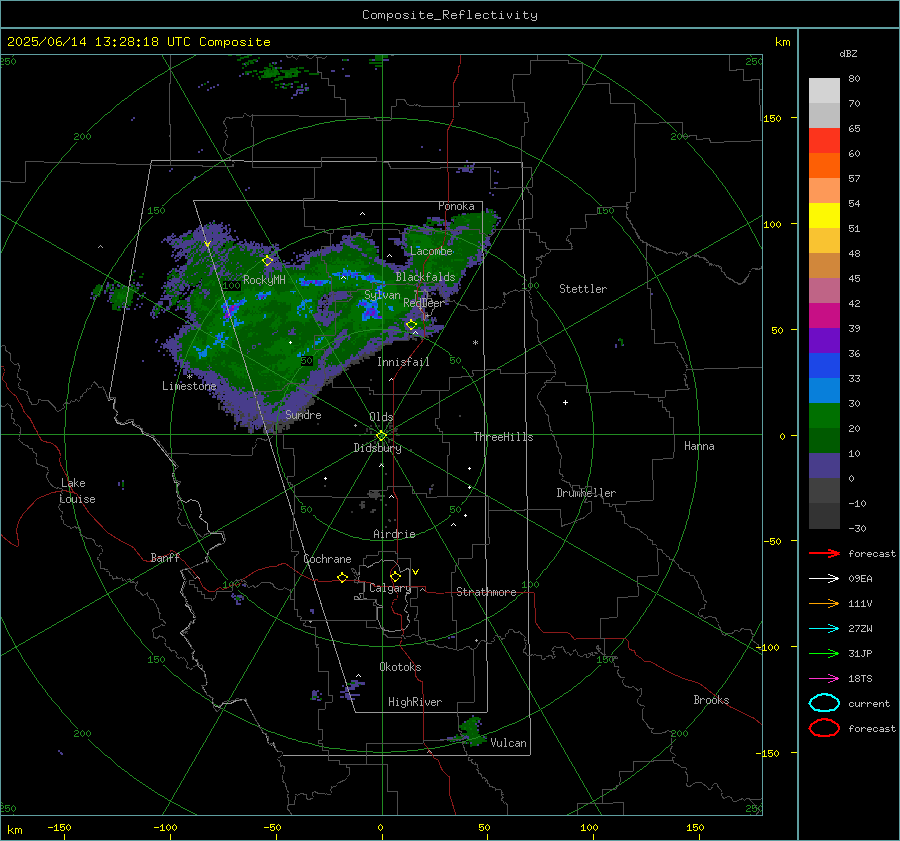Select the white 09EA arrow legend entry
This screenshot has width=900, height=841.
(824, 578)
